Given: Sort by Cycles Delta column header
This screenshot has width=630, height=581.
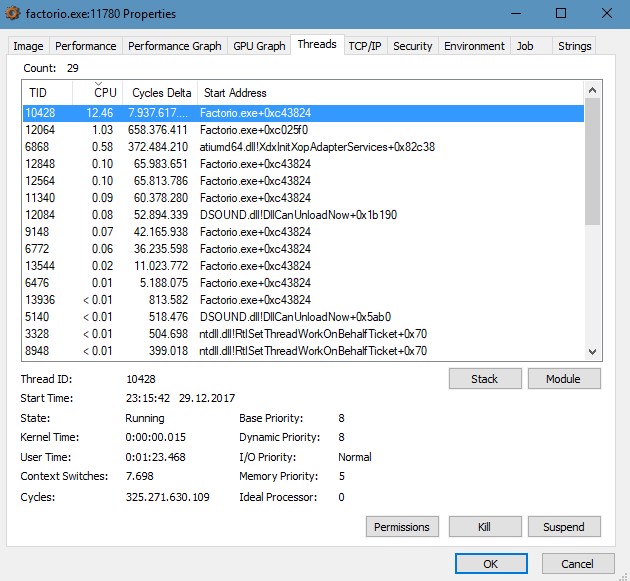Looking at the screenshot, I should (161, 93).
